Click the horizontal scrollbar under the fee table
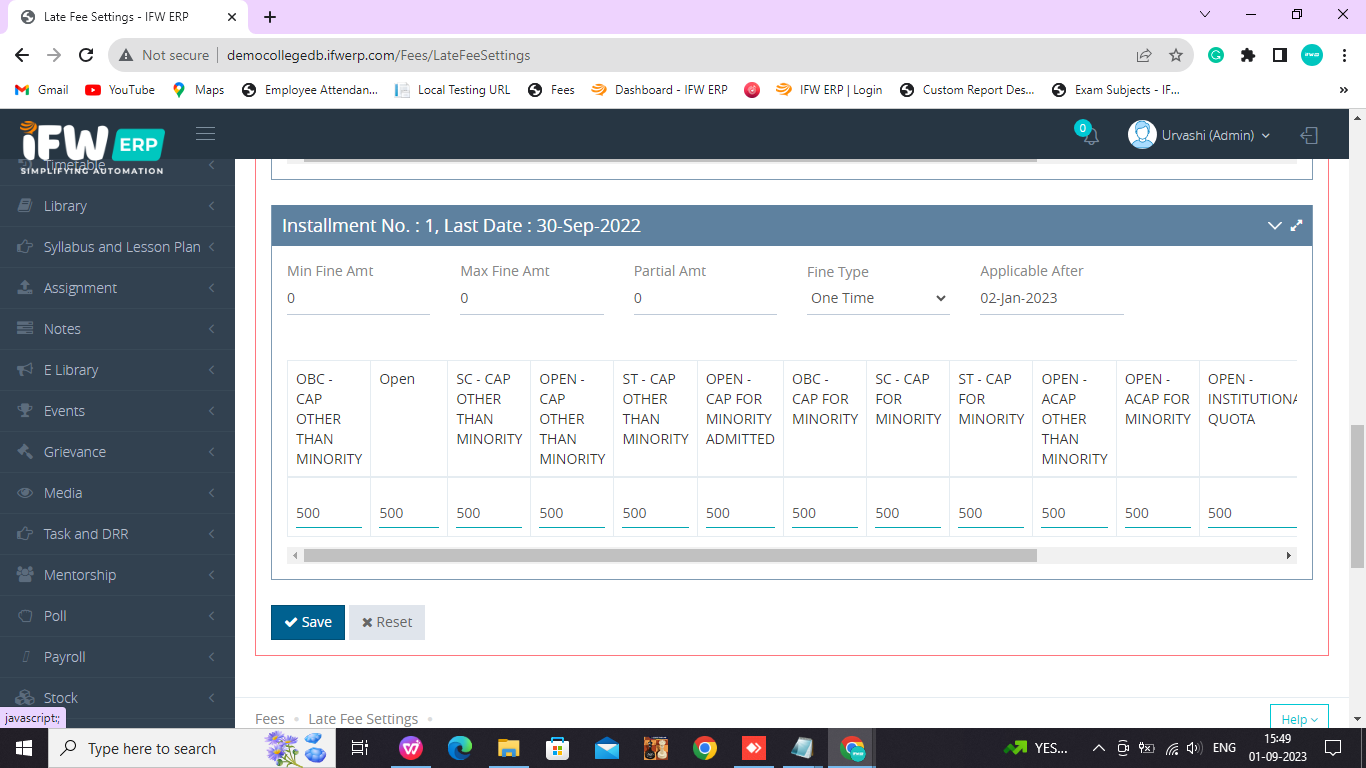 670,555
